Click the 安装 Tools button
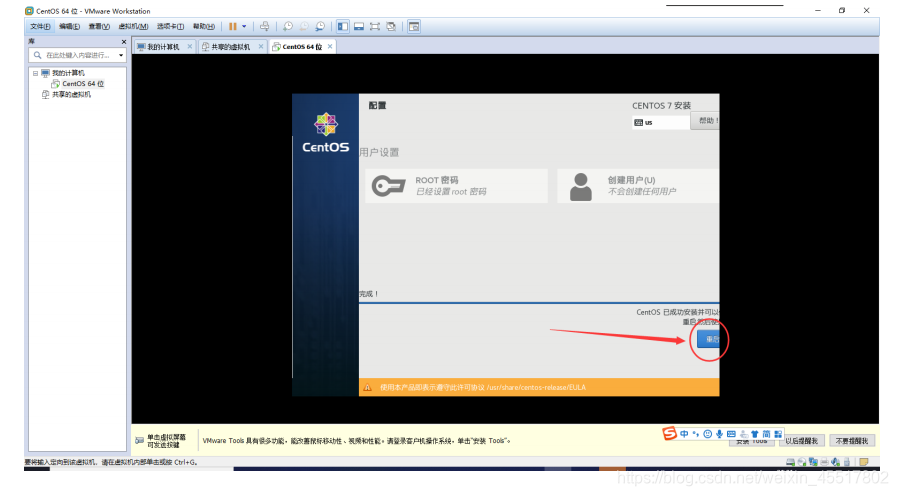Viewport: 898px width, 496px height. [751, 442]
